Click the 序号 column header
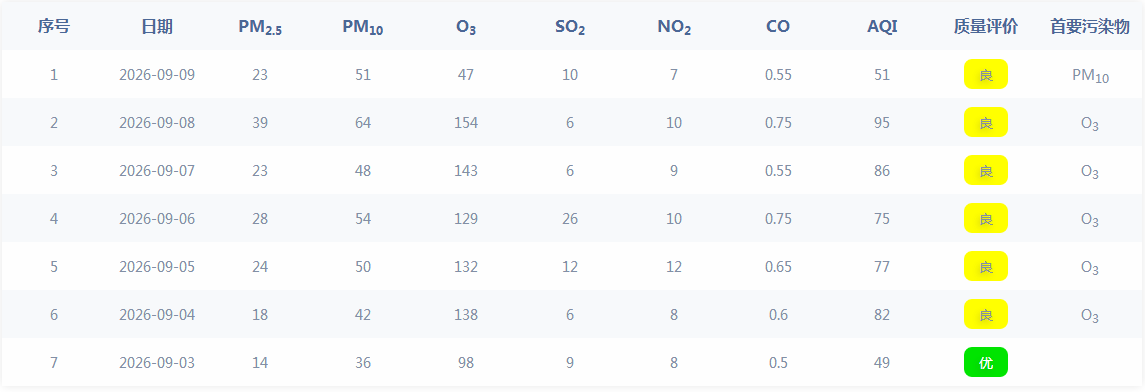This screenshot has height=392, width=1145. coord(54,27)
